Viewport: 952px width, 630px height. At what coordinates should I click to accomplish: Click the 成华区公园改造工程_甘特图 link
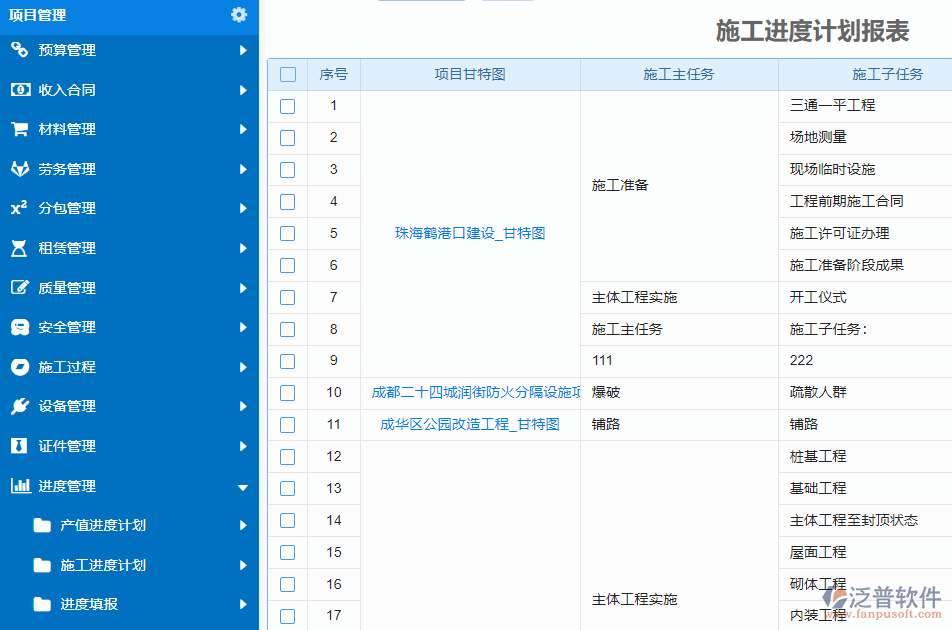click(x=471, y=424)
